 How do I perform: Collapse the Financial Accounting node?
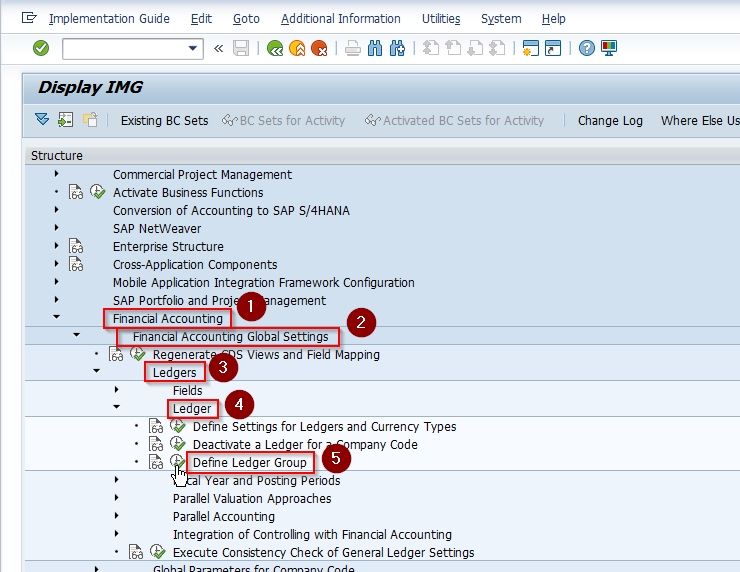pos(57,317)
